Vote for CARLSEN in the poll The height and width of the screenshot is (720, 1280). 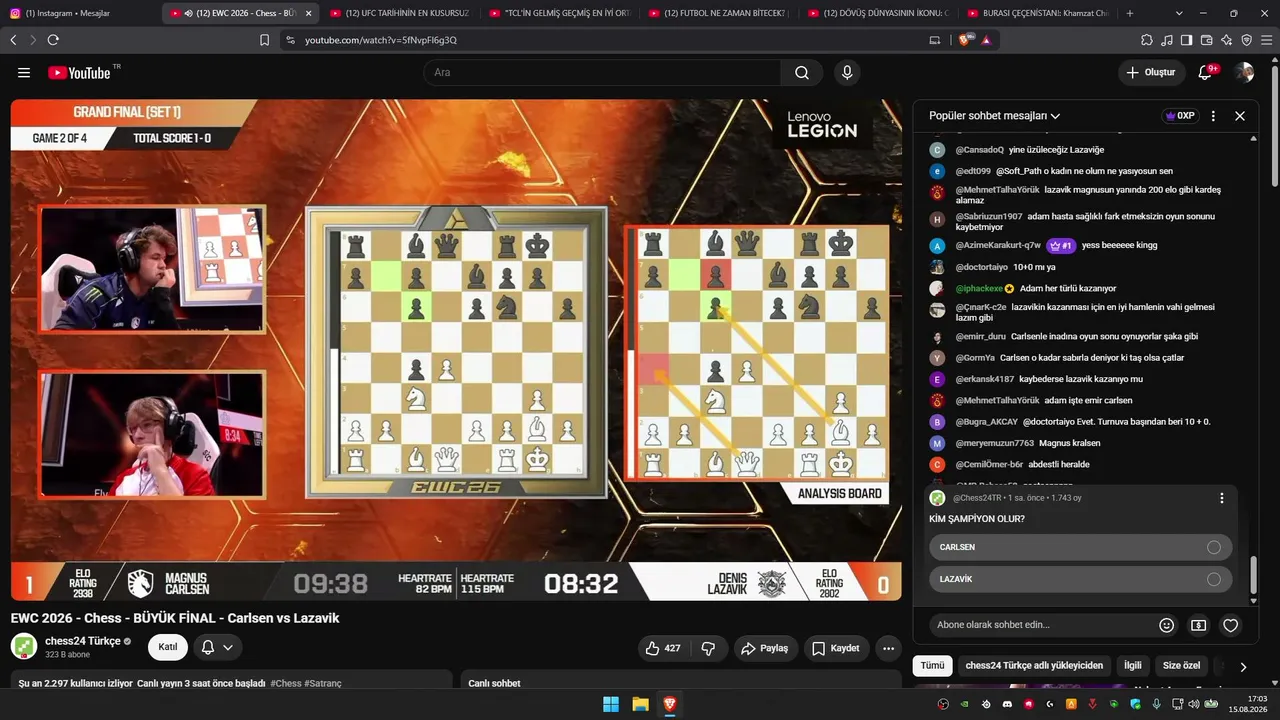1080,547
